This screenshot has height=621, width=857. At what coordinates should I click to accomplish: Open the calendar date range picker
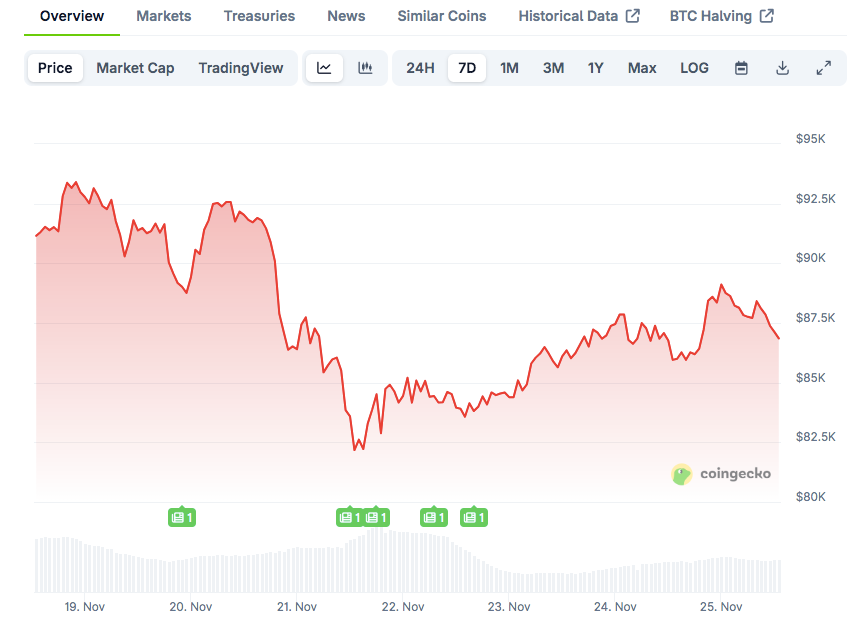coord(741,68)
